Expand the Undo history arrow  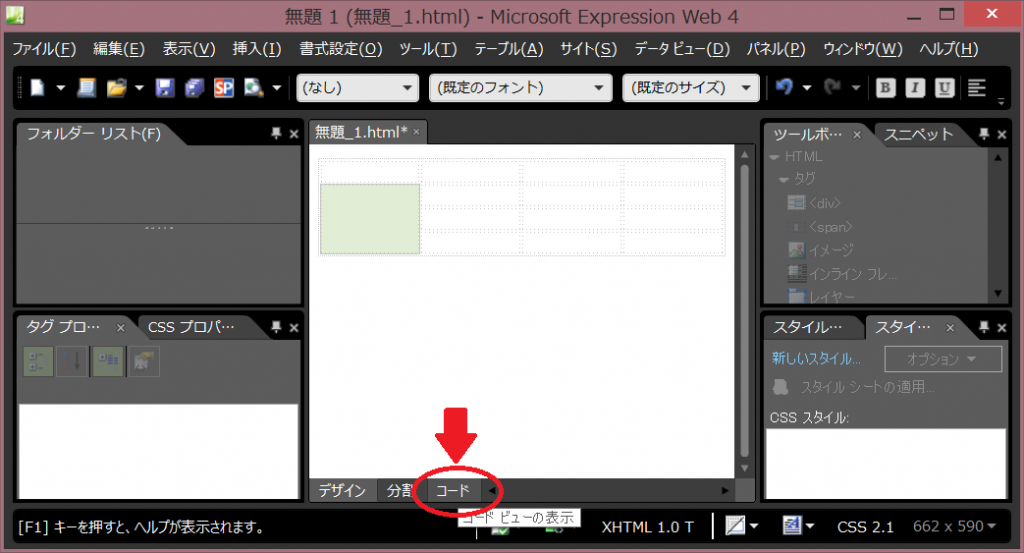tap(807, 87)
